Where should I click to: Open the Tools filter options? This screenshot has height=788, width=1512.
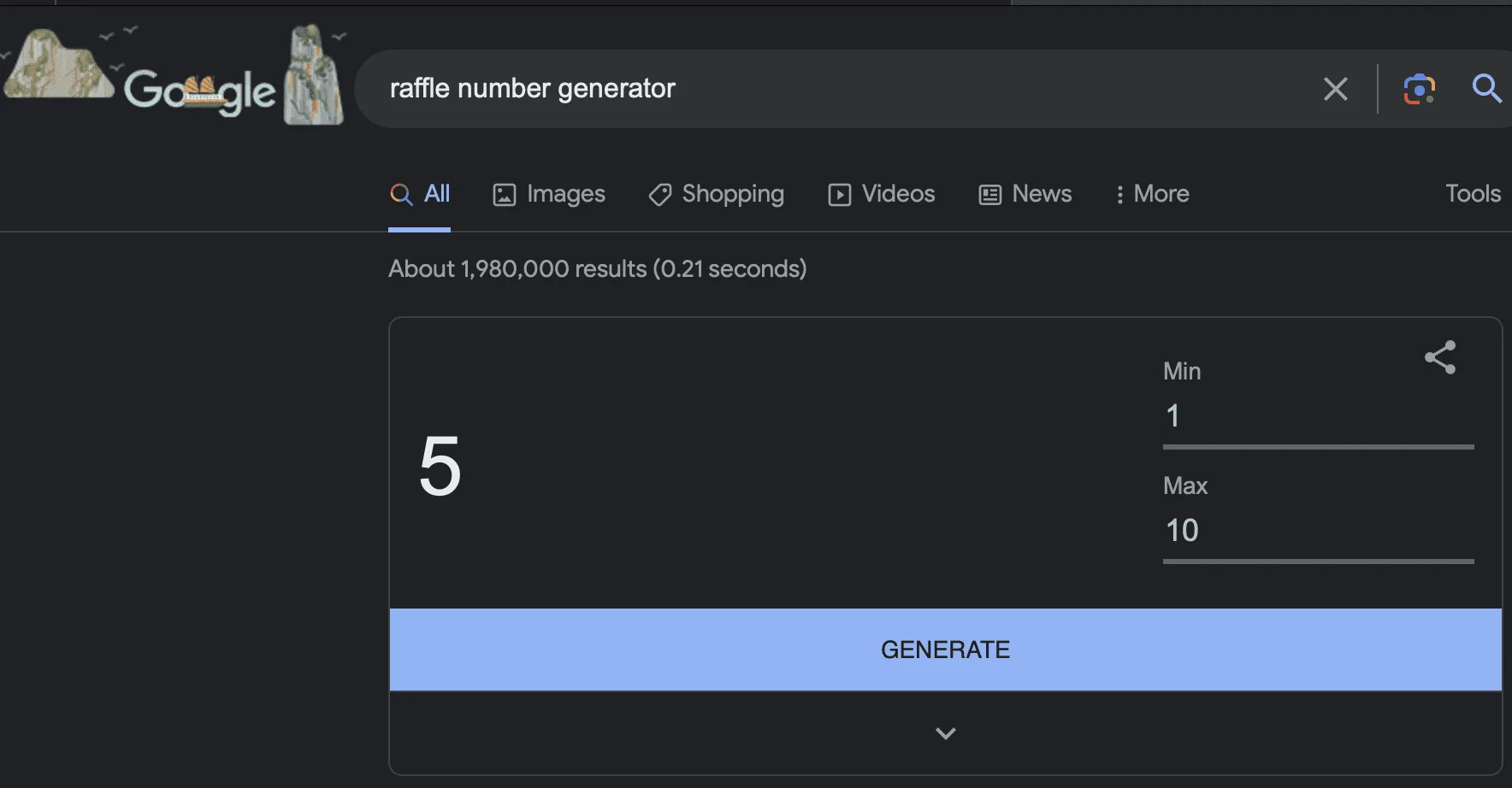click(1473, 194)
